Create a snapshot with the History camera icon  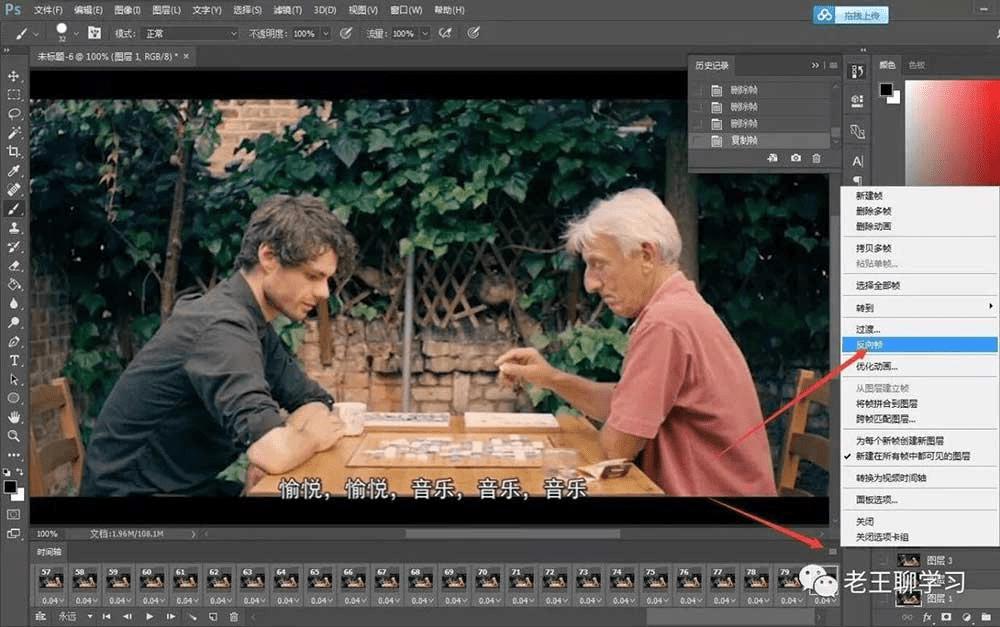(795, 158)
